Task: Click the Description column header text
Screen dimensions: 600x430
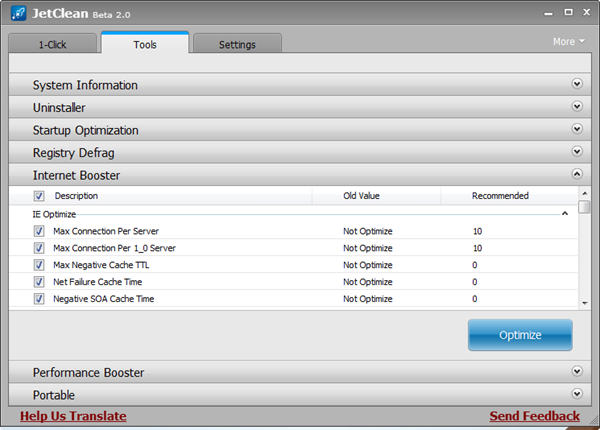Action: (x=76, y=196)
